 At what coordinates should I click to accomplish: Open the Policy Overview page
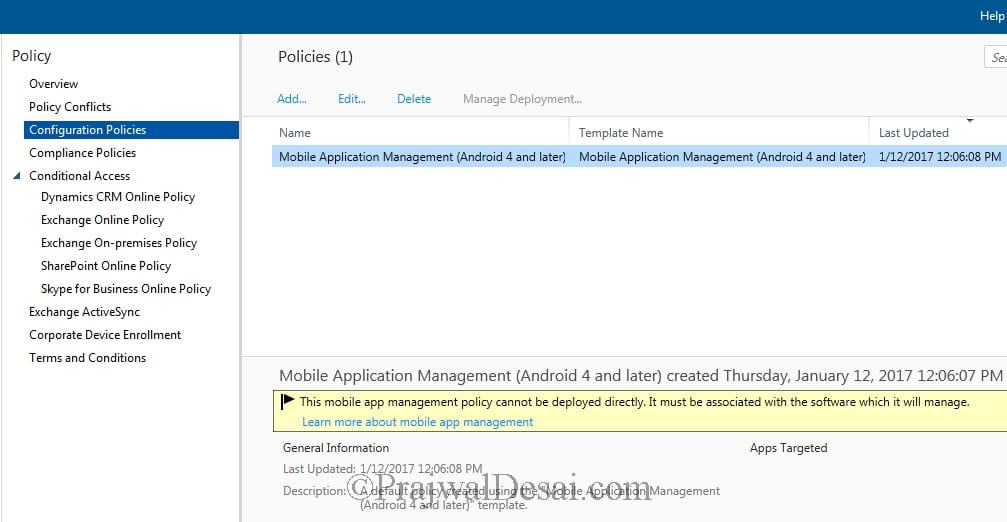pos(53,83)
